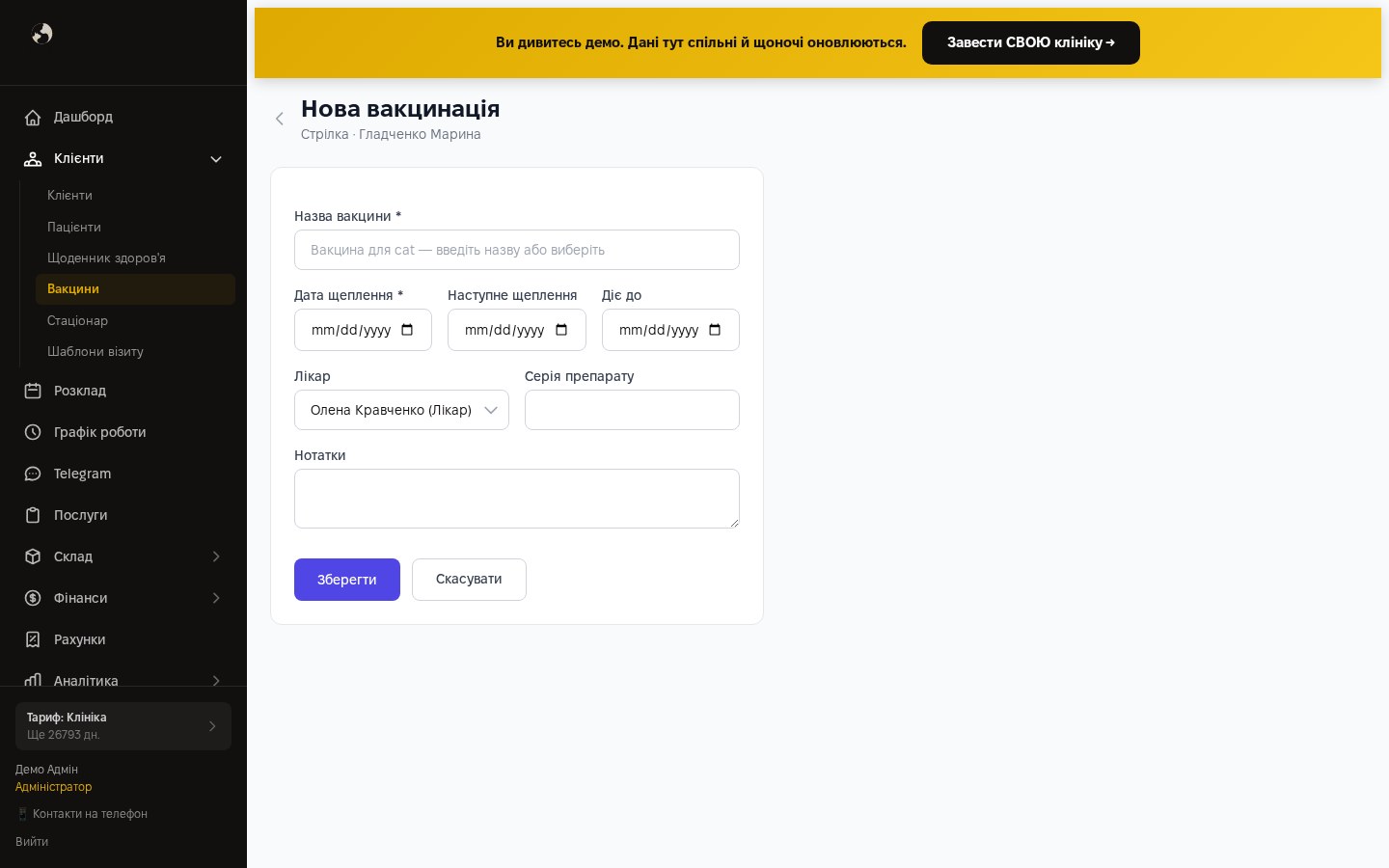Open the calendar picker in Діє до
The image size is (1389, 868).
[x=715, y=330]
